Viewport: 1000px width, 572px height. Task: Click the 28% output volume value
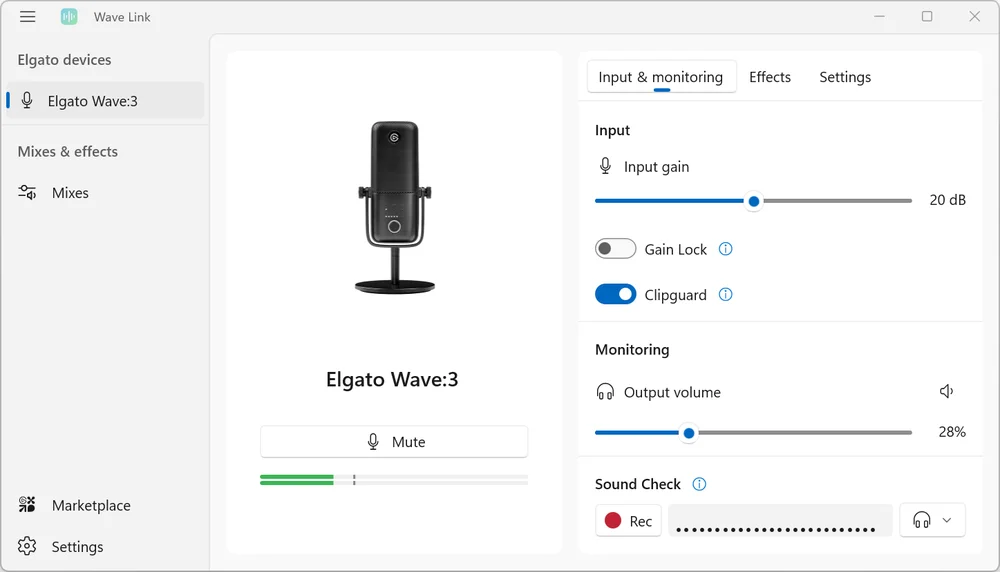coord(952,432)
